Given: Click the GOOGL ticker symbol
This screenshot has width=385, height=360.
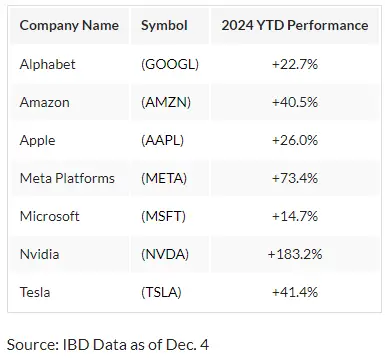Looking at the screenshot, I should [x=170, y=64].
